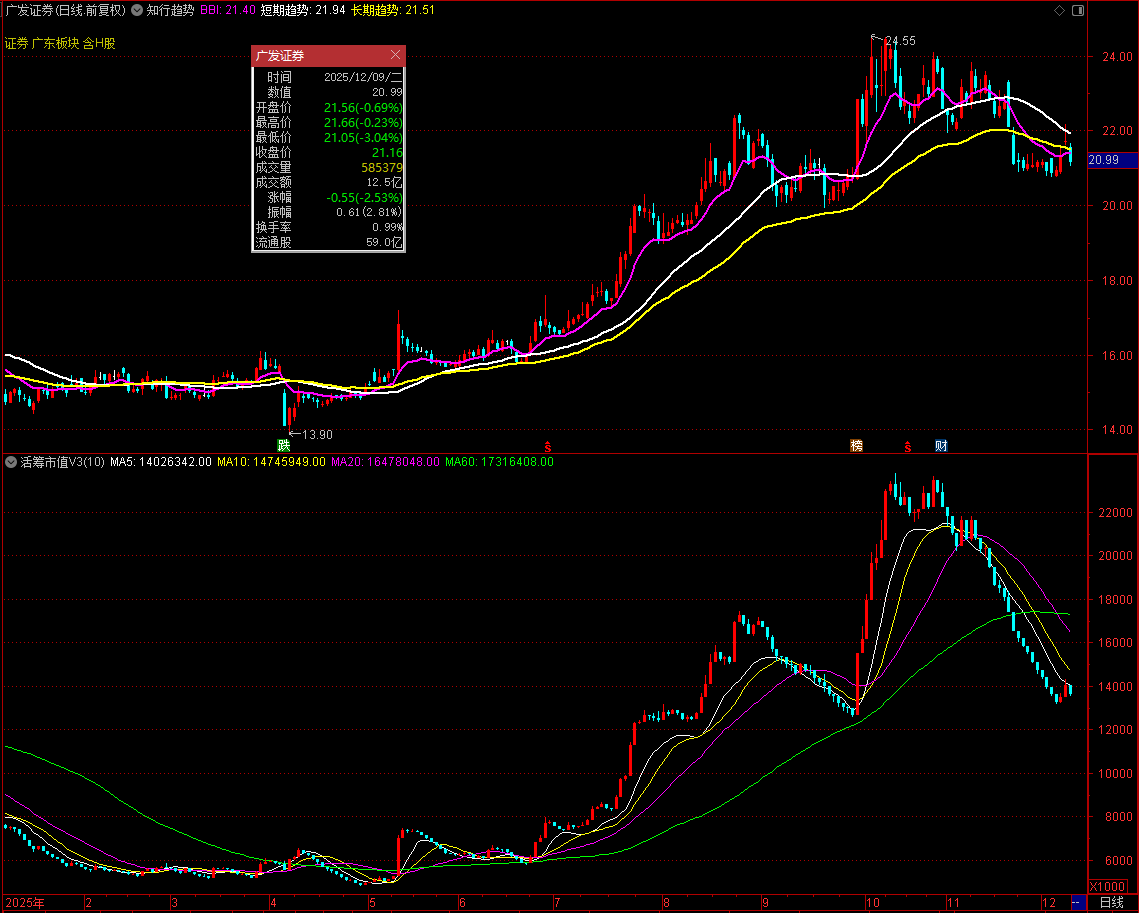1139x913 pixels.
Task: Toggle the side panel layout icon
Action: click(1076, 10)
